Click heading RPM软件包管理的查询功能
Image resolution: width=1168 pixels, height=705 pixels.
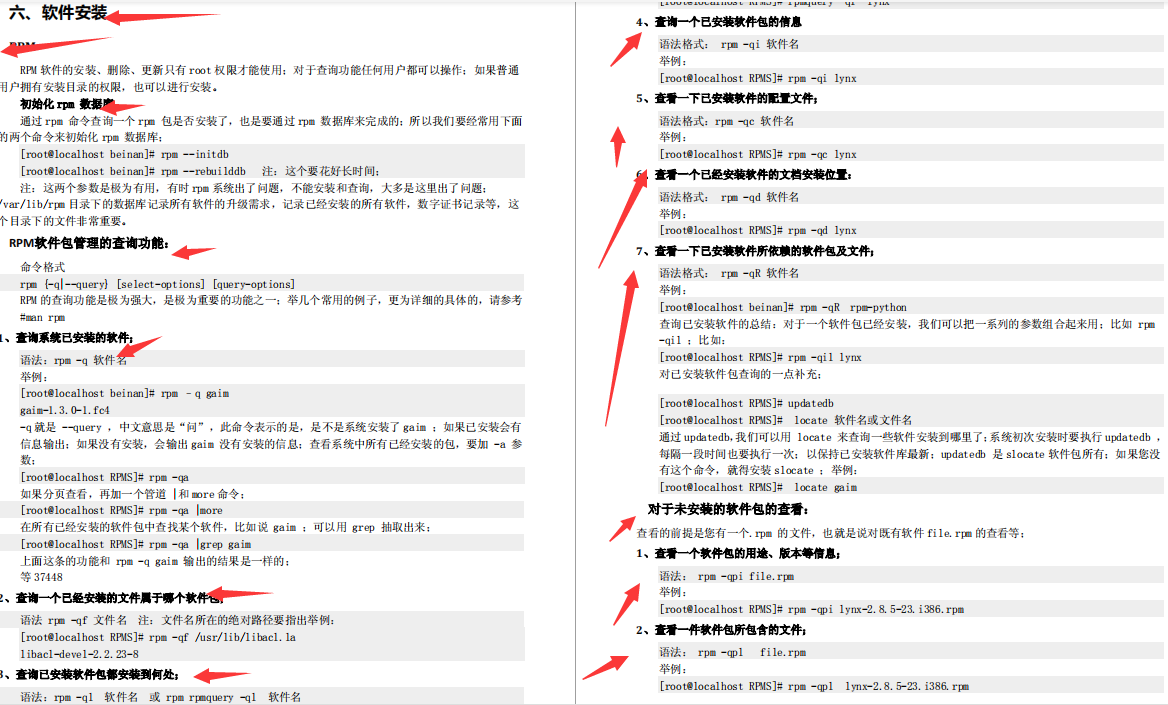[x=89, y=243]
